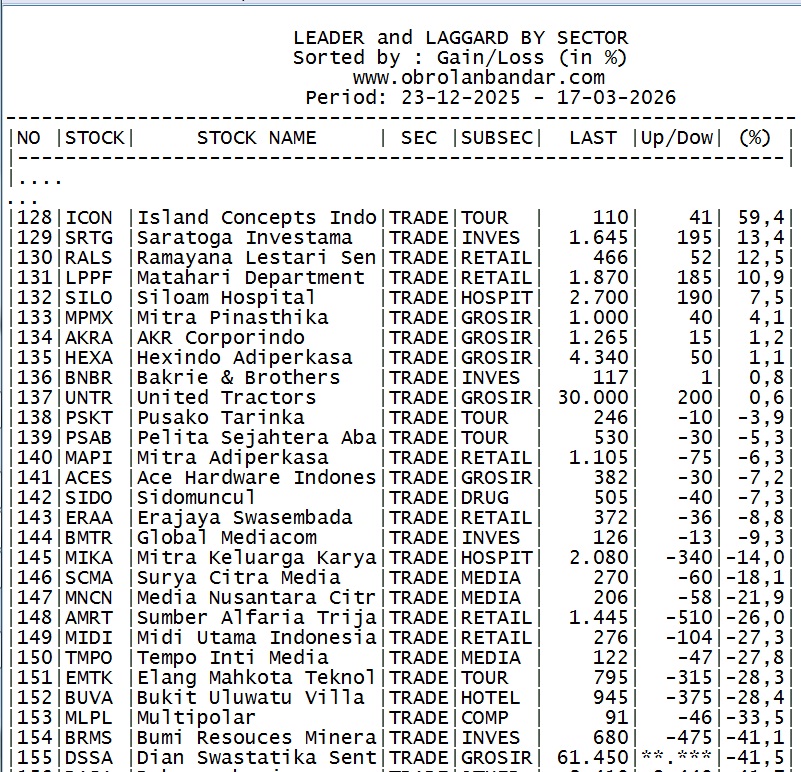Click the -41,5 percent value for DSSA
This screenshot has height=772, width=801.
tap(755, 757)
